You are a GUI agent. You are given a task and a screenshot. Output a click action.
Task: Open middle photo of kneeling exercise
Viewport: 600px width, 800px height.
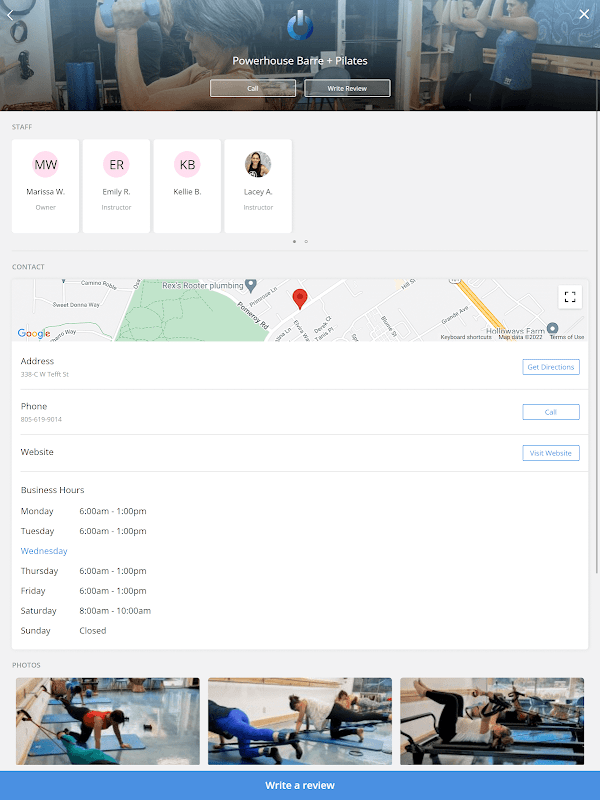tap(300, 721)
